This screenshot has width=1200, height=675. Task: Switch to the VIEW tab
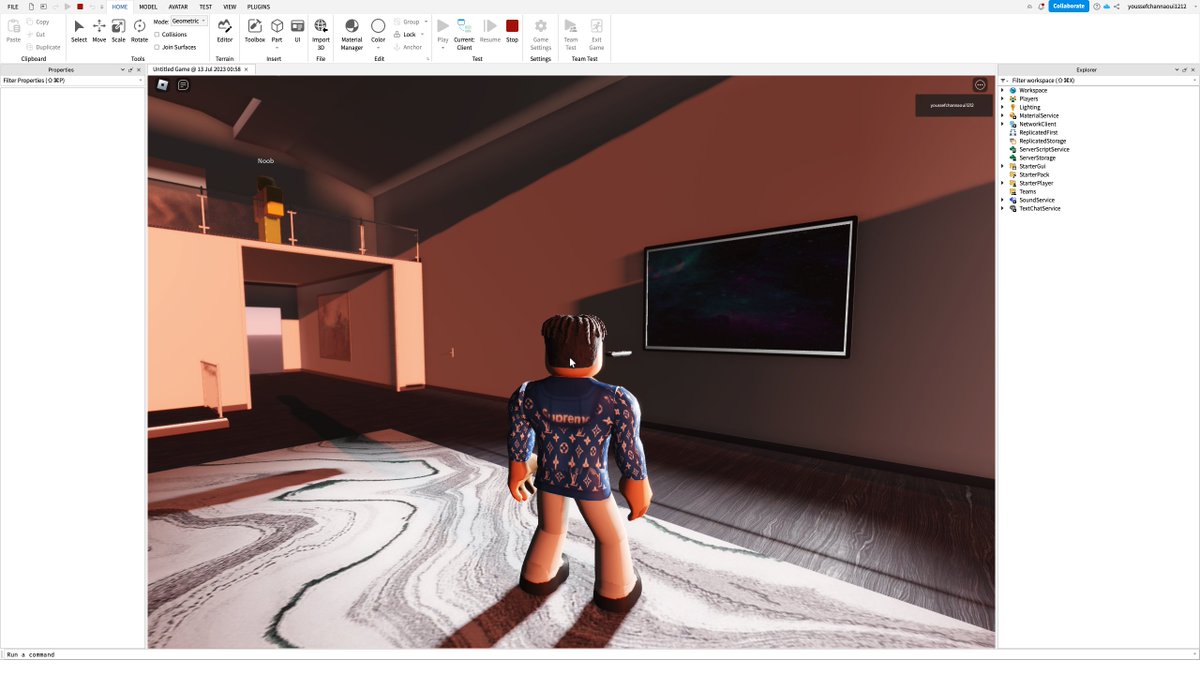[x=230, y=6]
